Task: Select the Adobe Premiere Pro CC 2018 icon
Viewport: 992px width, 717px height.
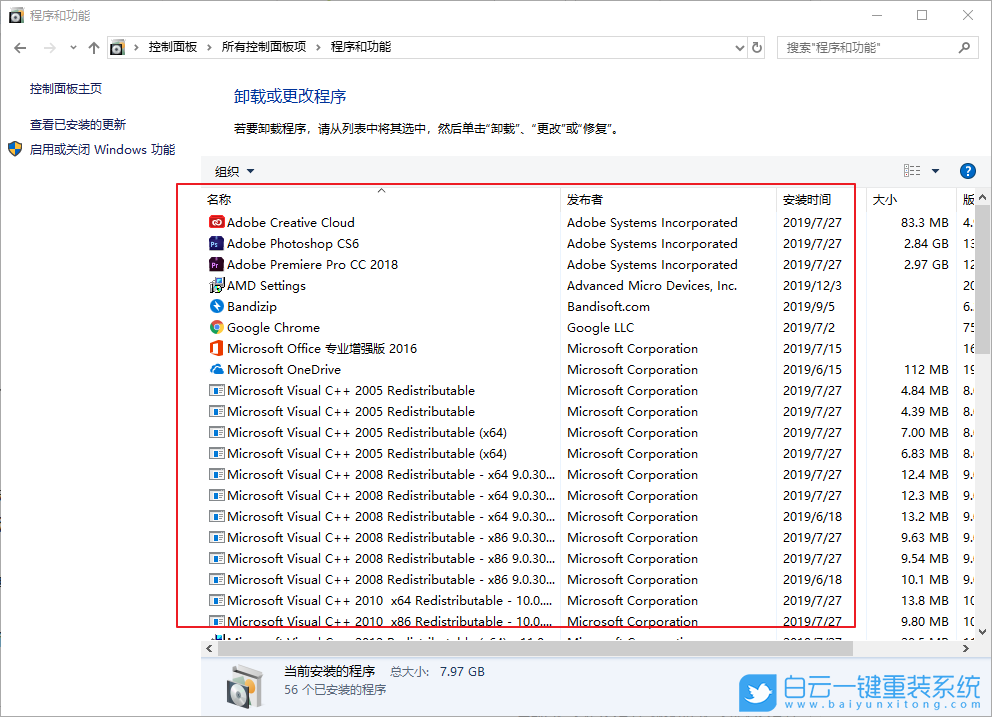Action: [216, 264]
